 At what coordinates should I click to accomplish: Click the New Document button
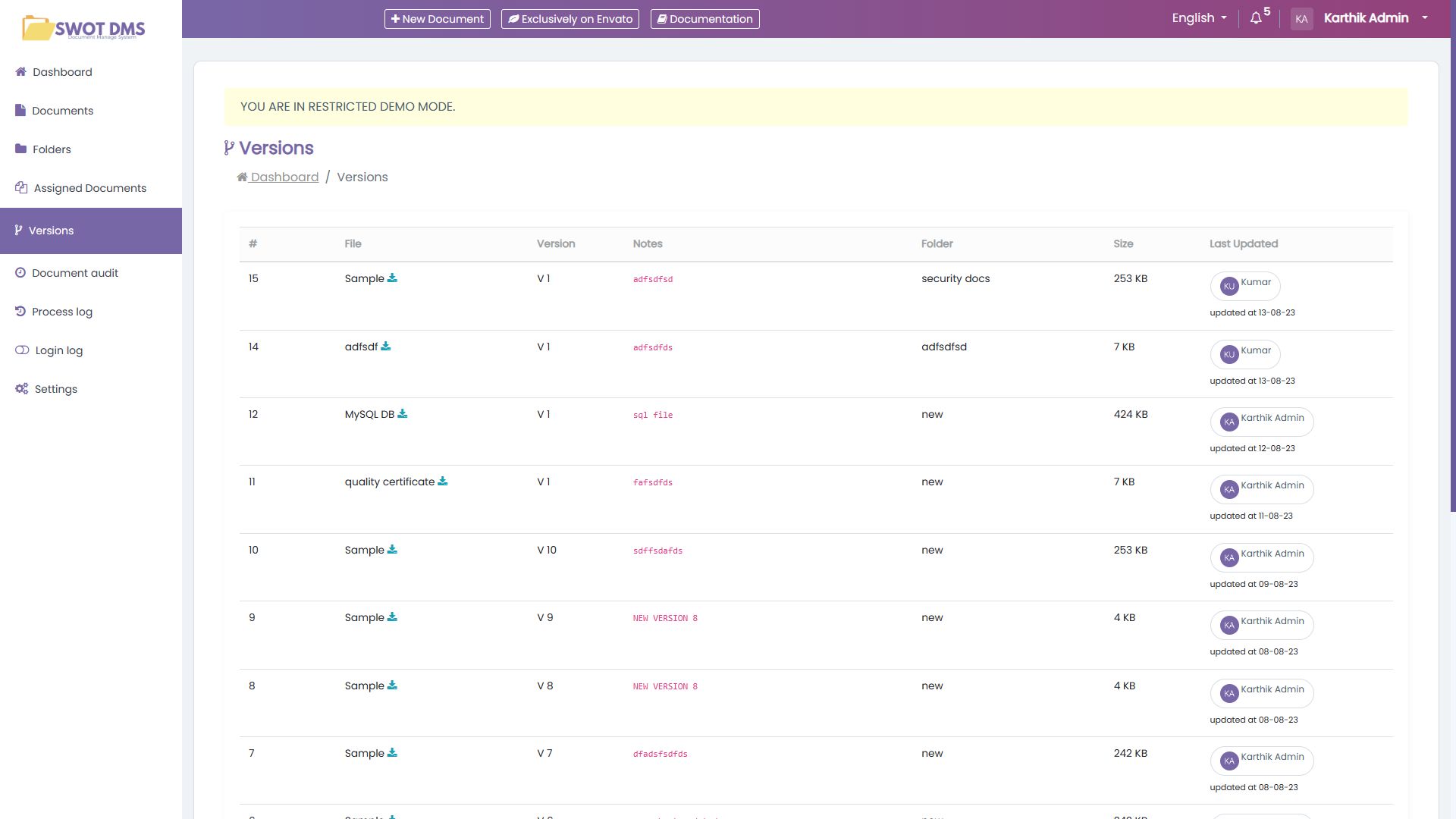437,19
